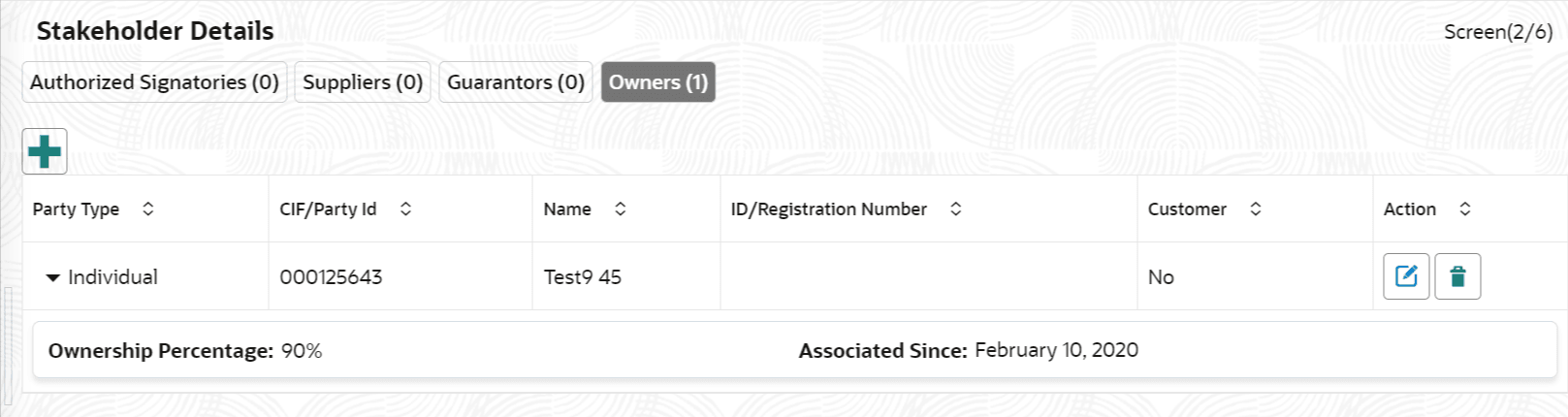Click CIF number 000125643 cell
This screenshot has width=1568, height=417.
pos(331,277)
